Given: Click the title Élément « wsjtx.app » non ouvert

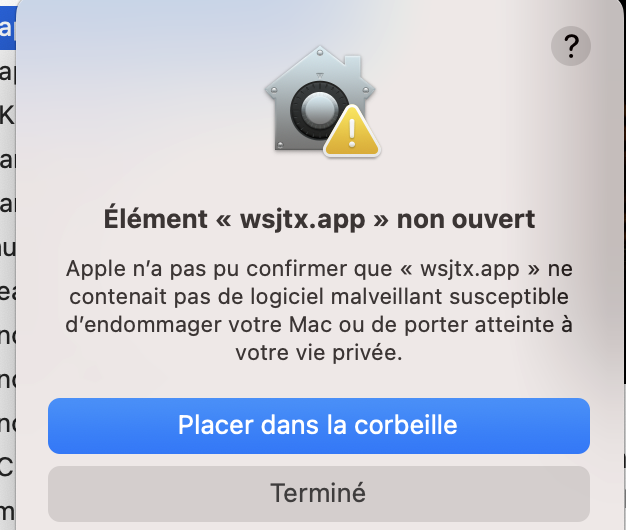Looking at the screenshot, I should (x=319, y=219).
